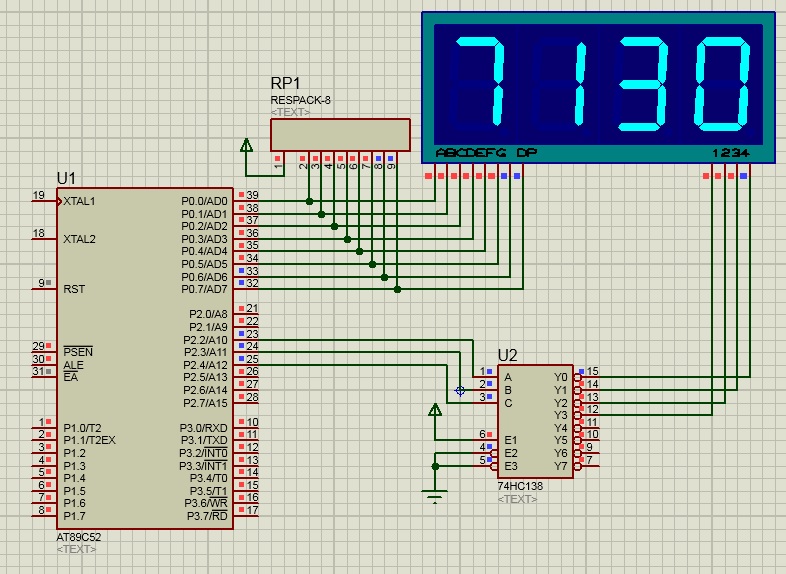
Task: Select the power terminal arrow feeding E1
Action: tap(435, 411)
